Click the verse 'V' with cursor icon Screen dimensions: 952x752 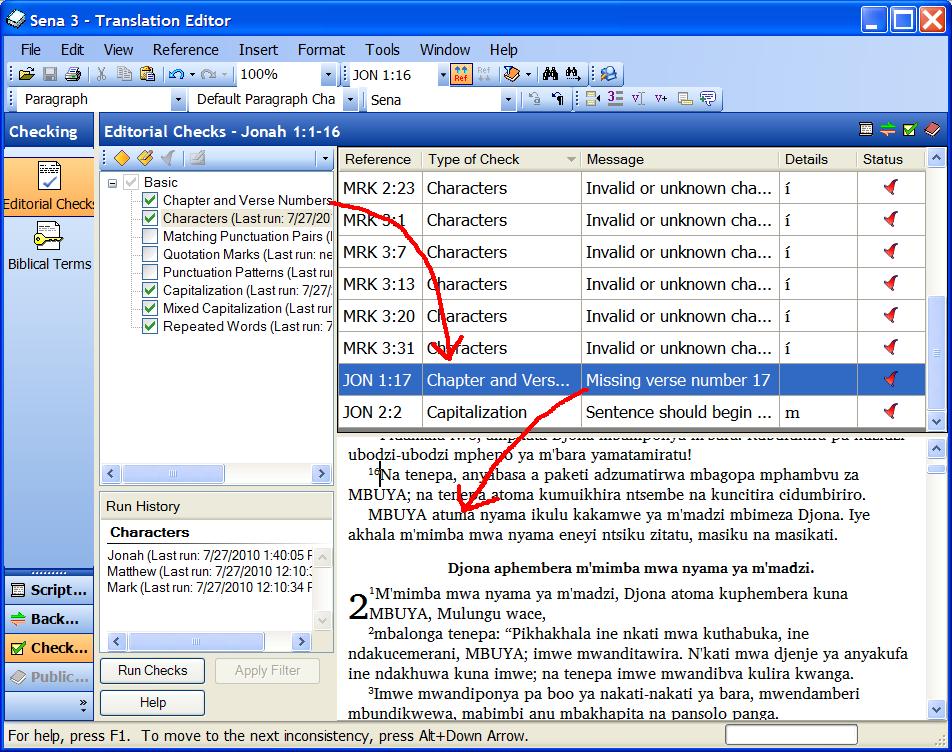[x=638, y=98]
